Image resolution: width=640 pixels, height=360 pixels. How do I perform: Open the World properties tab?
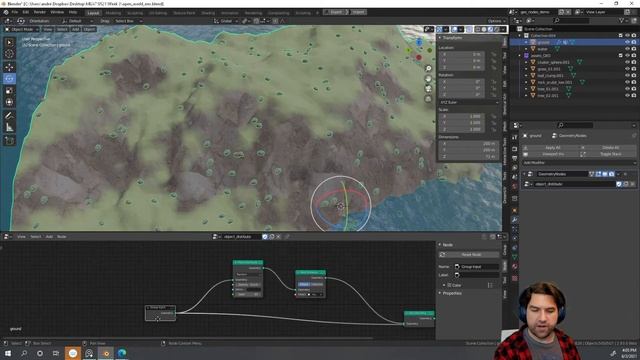[515, 187]
